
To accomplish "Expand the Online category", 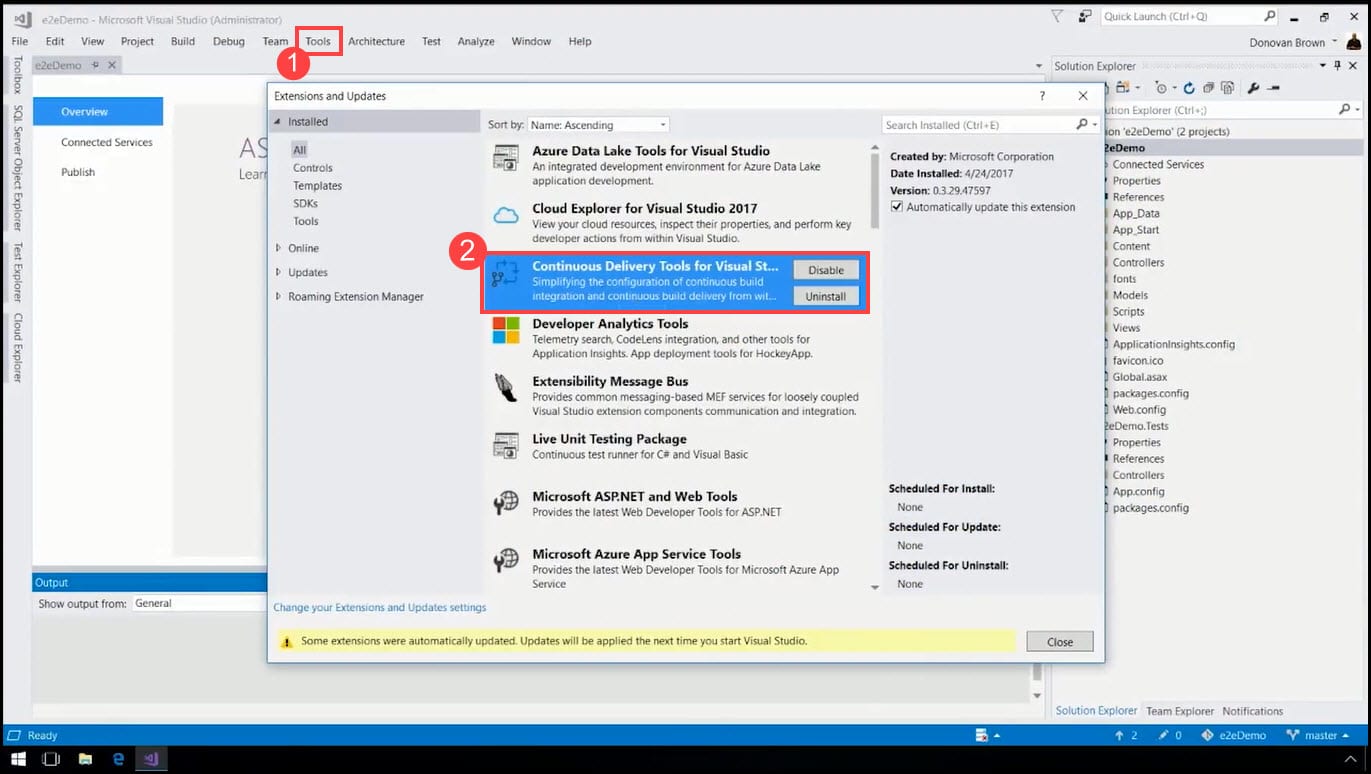I will (x=278, y=248).
